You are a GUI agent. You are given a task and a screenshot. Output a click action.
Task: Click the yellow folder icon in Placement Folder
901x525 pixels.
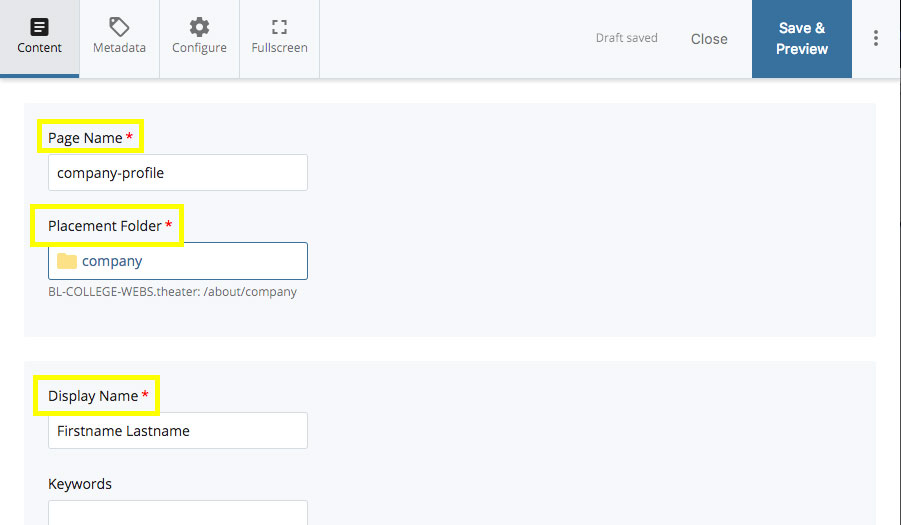(67, 261)
